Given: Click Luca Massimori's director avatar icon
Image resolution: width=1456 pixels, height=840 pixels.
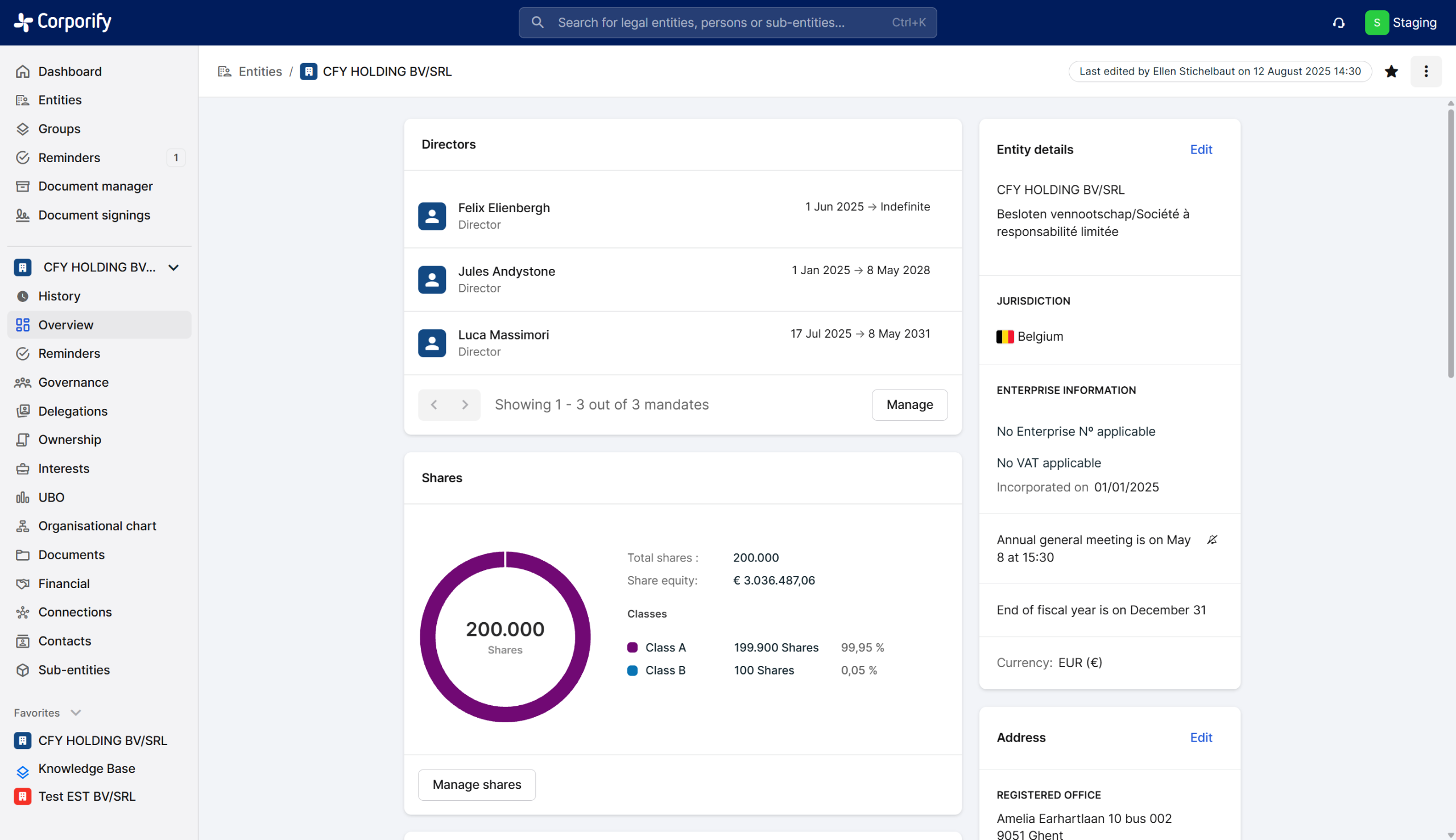Looking at the screenshot, I should tap(432, 344).
